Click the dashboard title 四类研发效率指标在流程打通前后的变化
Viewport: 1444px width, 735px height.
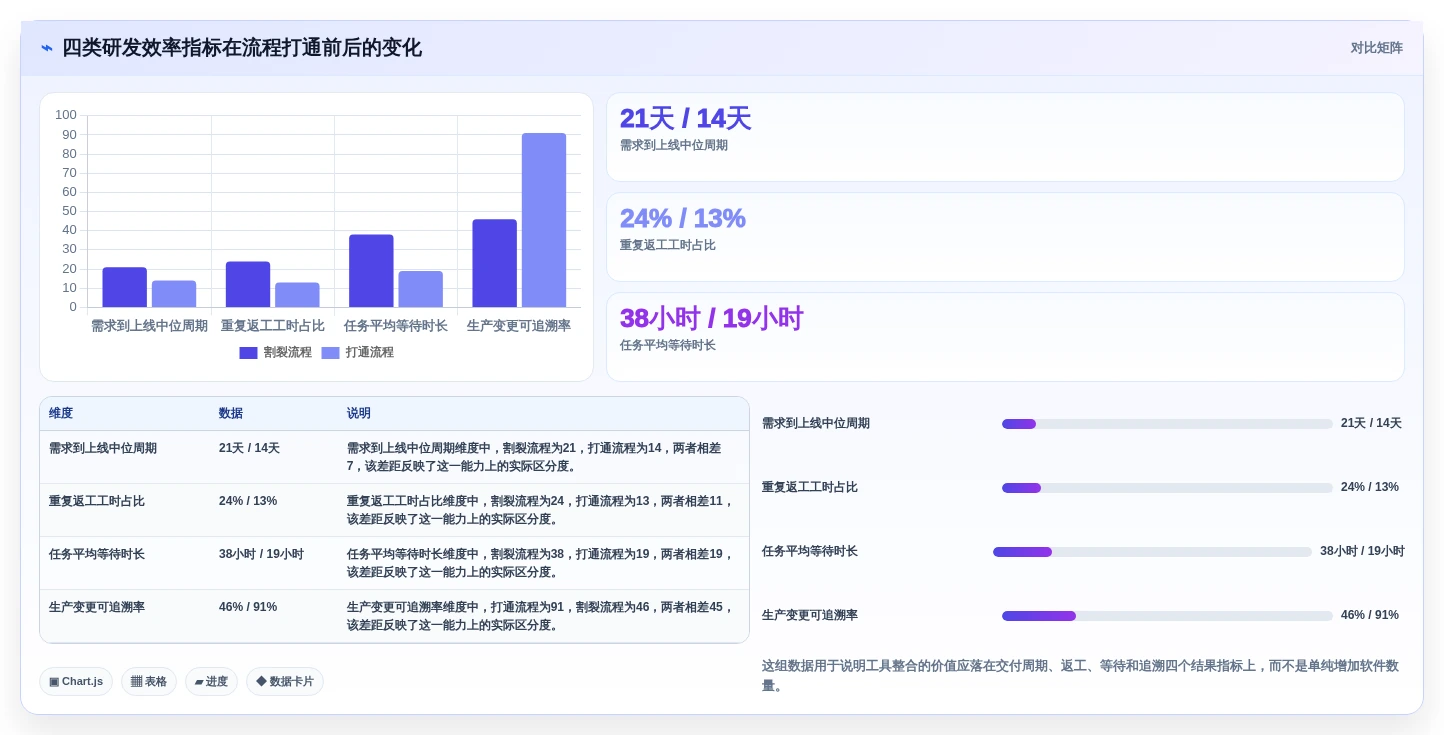click(242, 48)
